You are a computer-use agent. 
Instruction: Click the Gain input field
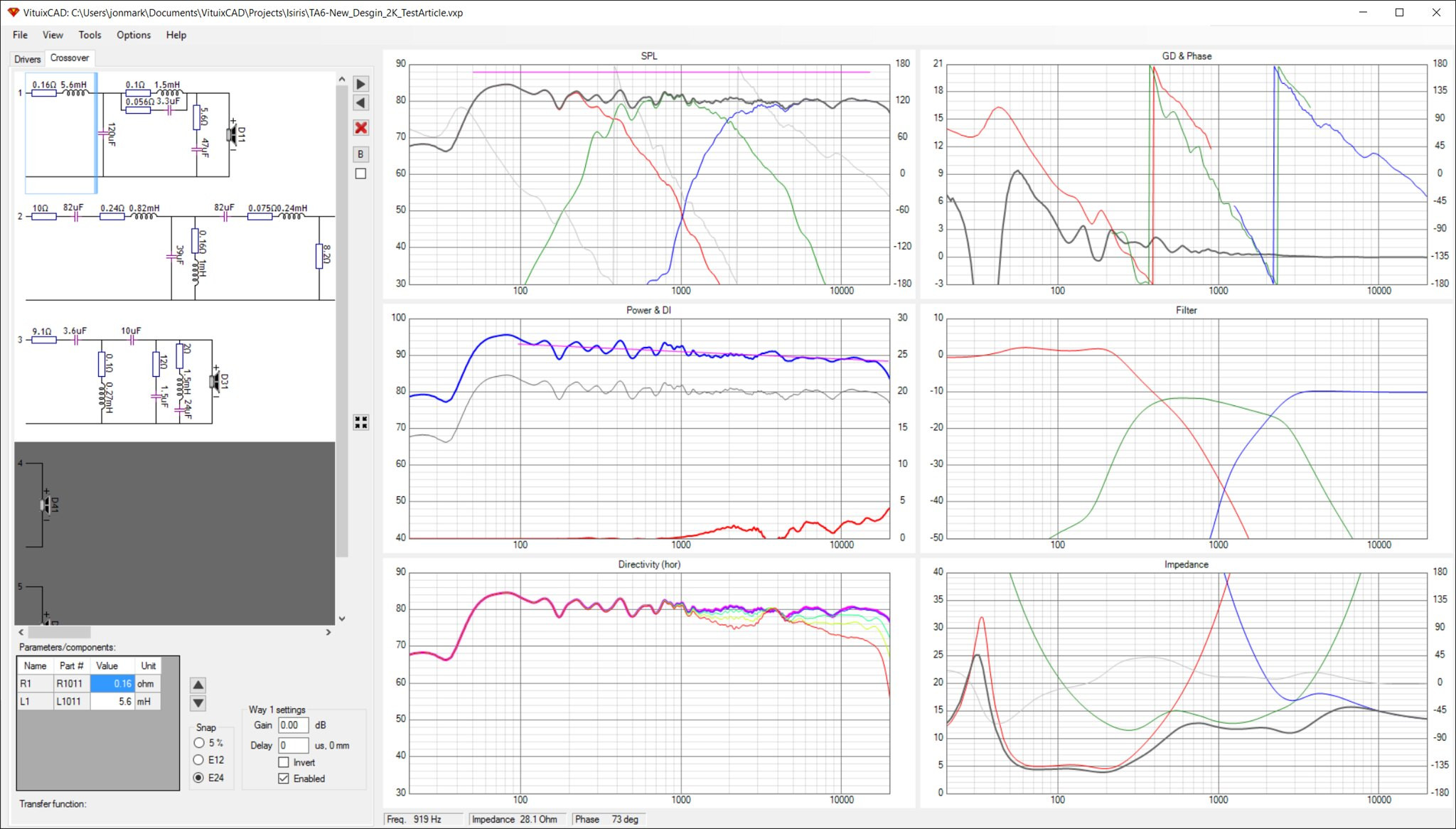tap(294, 725)
